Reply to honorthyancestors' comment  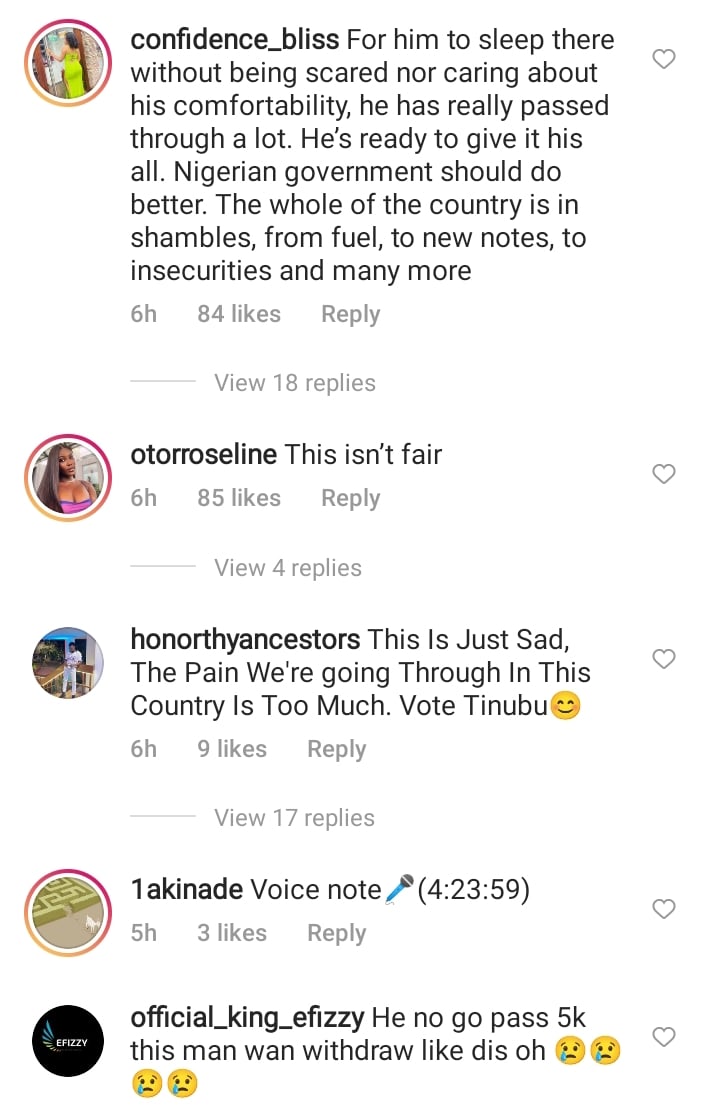[x=336, y=749]
